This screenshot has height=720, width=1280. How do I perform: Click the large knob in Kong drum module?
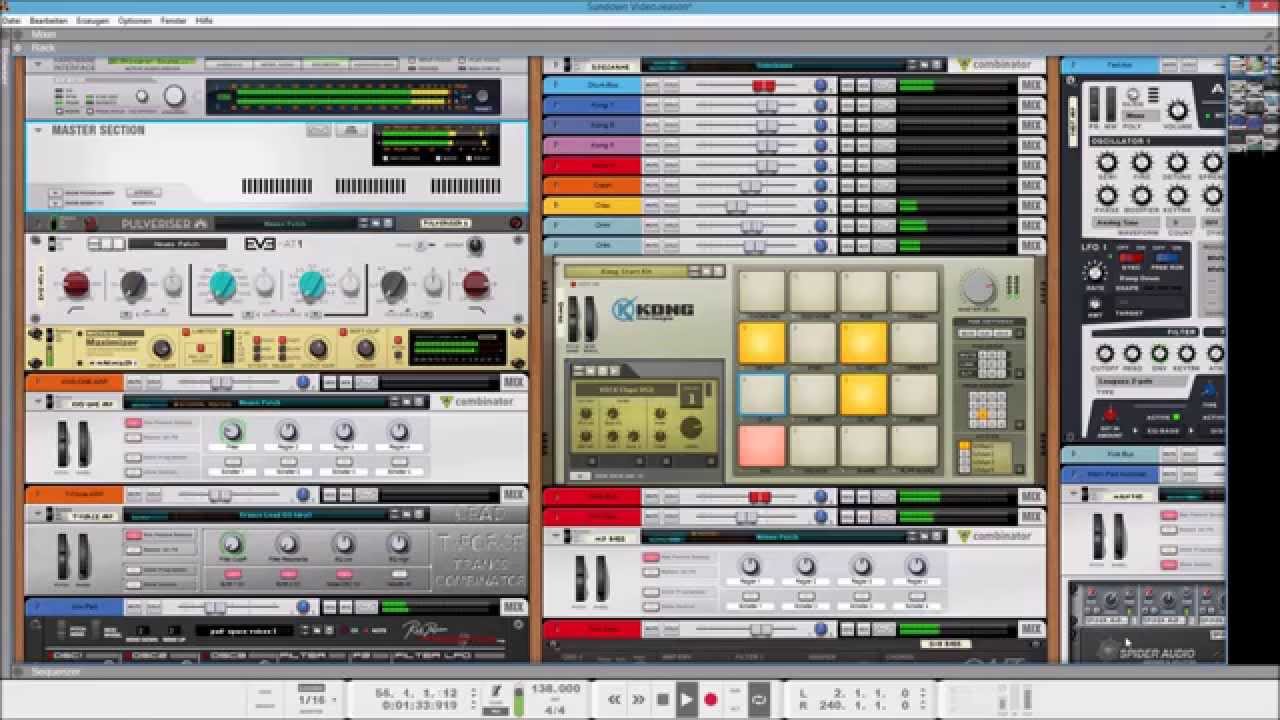tap(690, 428)
